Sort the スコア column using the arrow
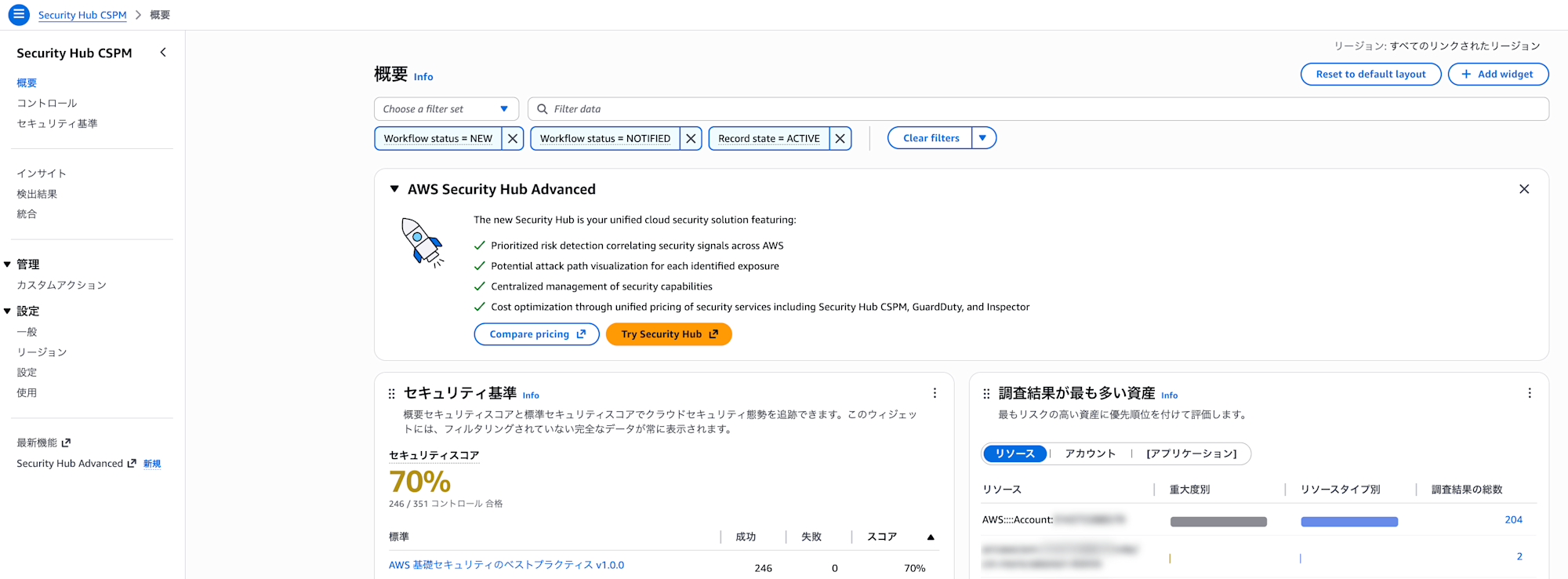 931,537
